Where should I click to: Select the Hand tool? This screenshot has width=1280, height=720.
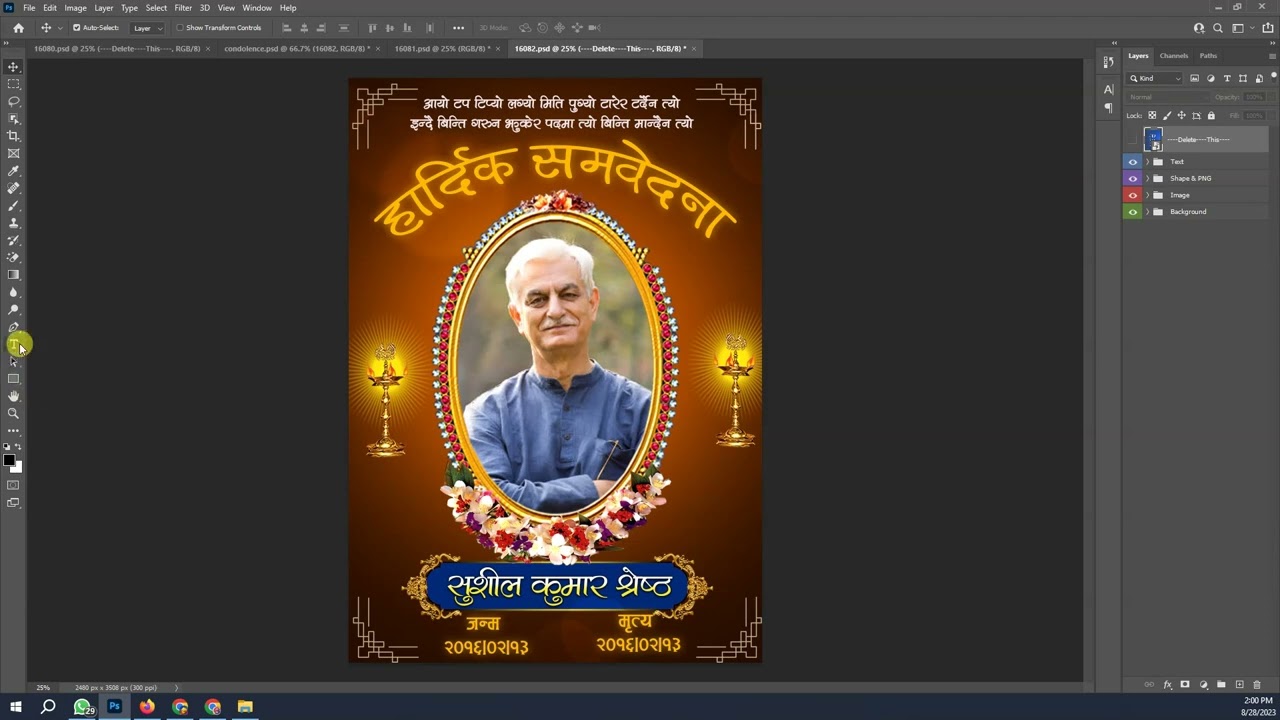(13, 396)
